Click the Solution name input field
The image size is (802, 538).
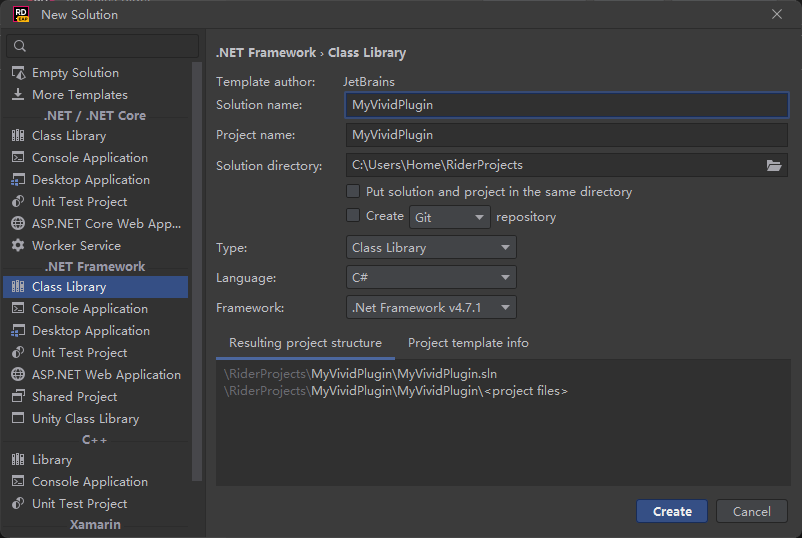click(567, 105)
